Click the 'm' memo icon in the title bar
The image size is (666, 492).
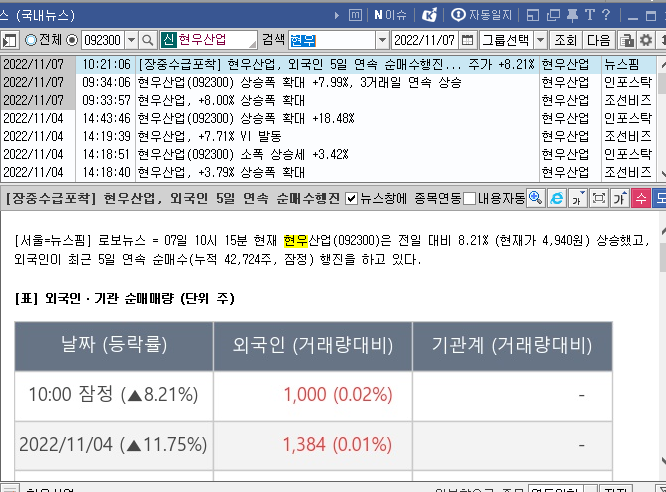click(355, 15)
